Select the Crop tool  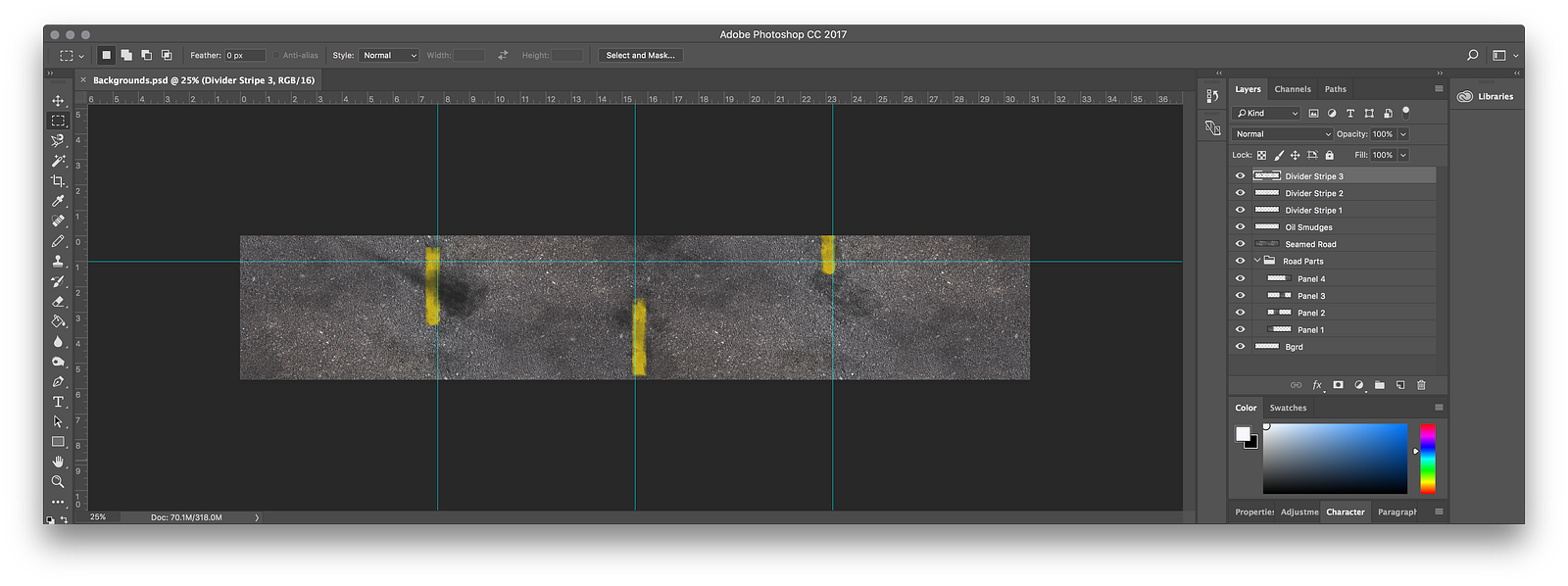[58, 181]
